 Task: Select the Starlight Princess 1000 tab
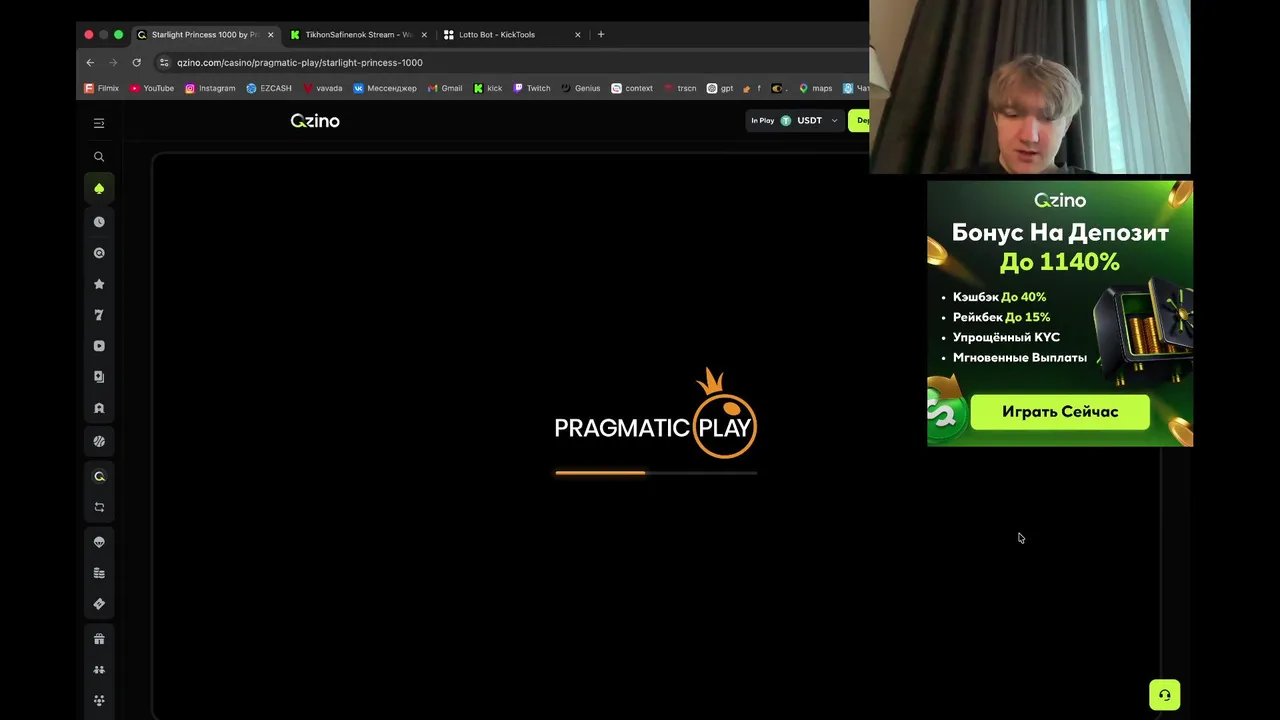[205, 35]
